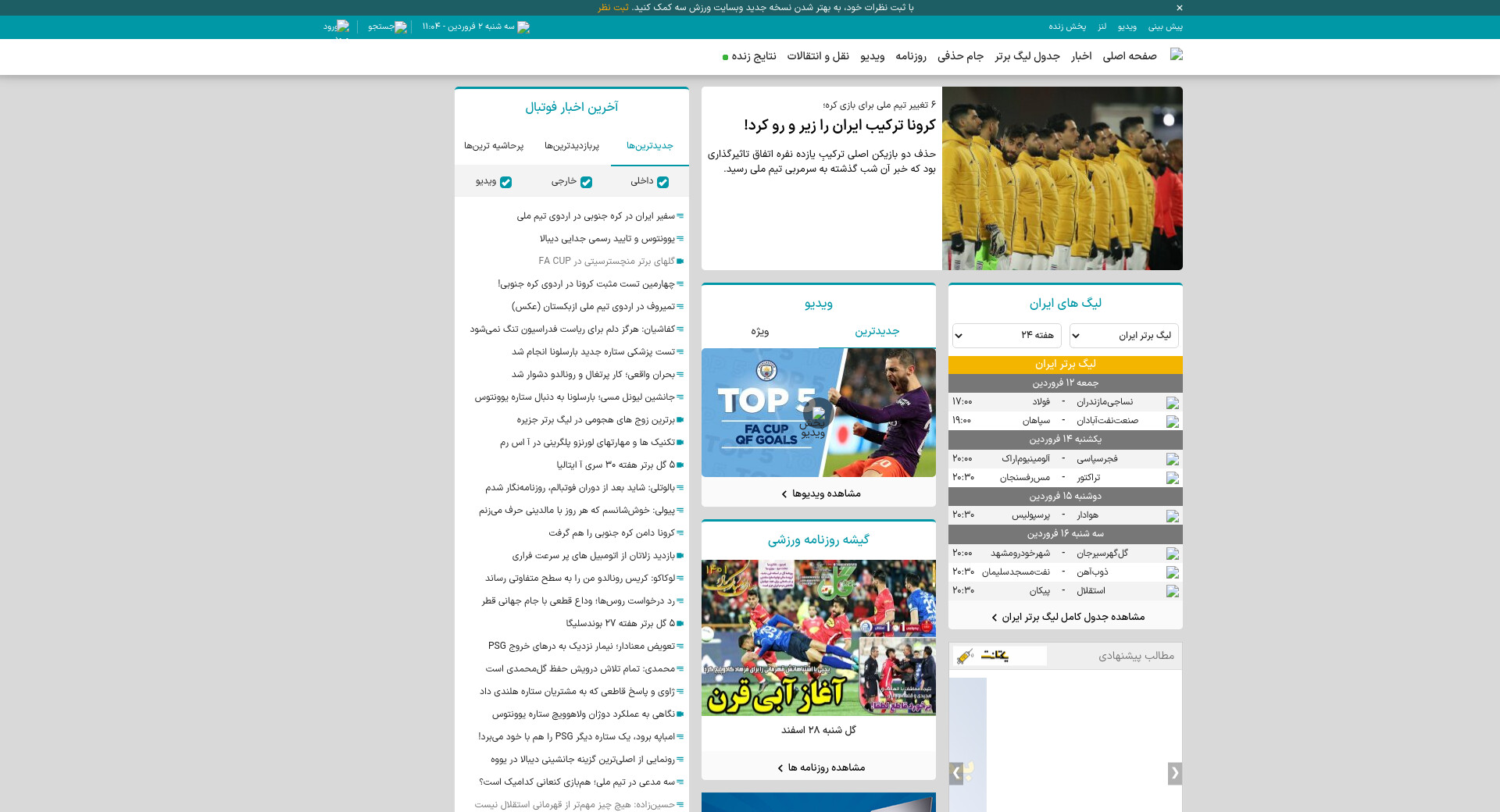
Task: Open the هفته ۲۴ week dropdown
Action: point(1006,336)
